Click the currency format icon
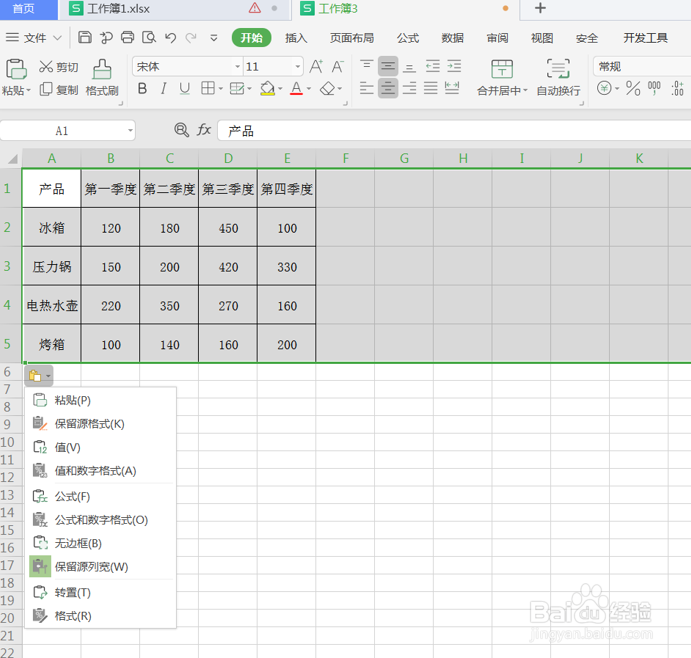Image resolution: width=691 pixels, height=658 pixels. tap(604, 88)
